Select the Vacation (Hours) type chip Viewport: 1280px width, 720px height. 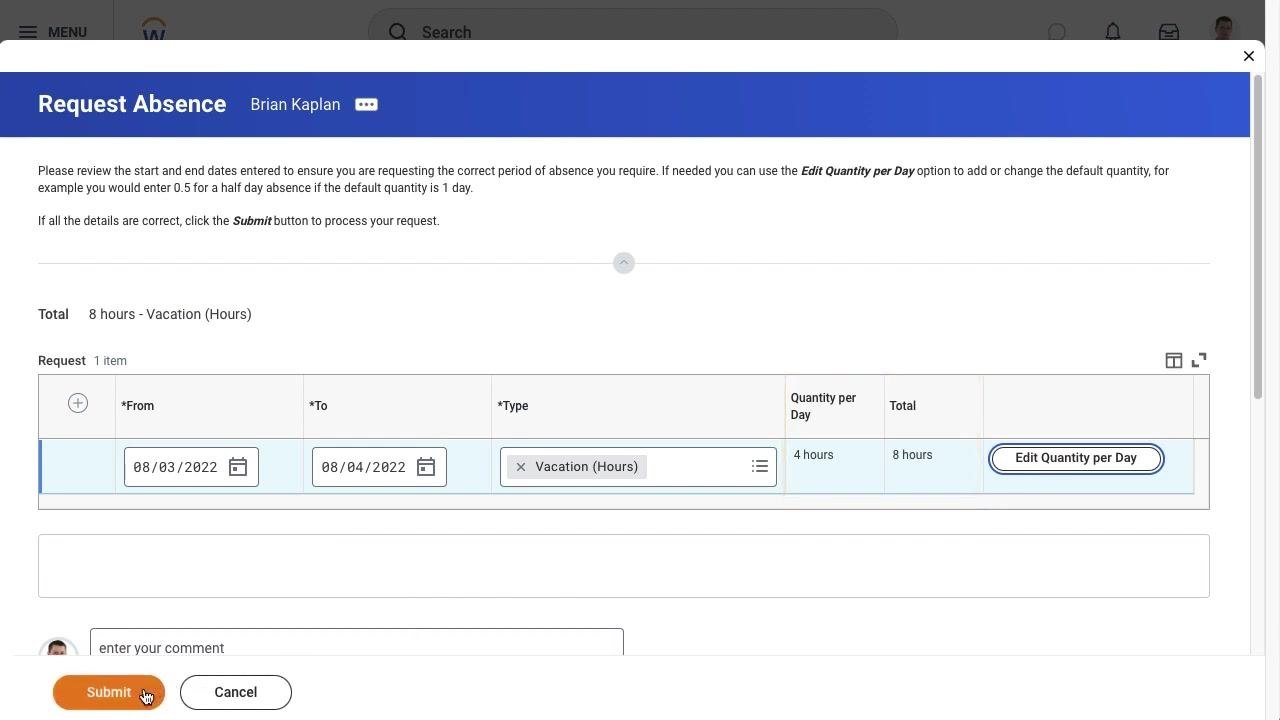[577, 467]
